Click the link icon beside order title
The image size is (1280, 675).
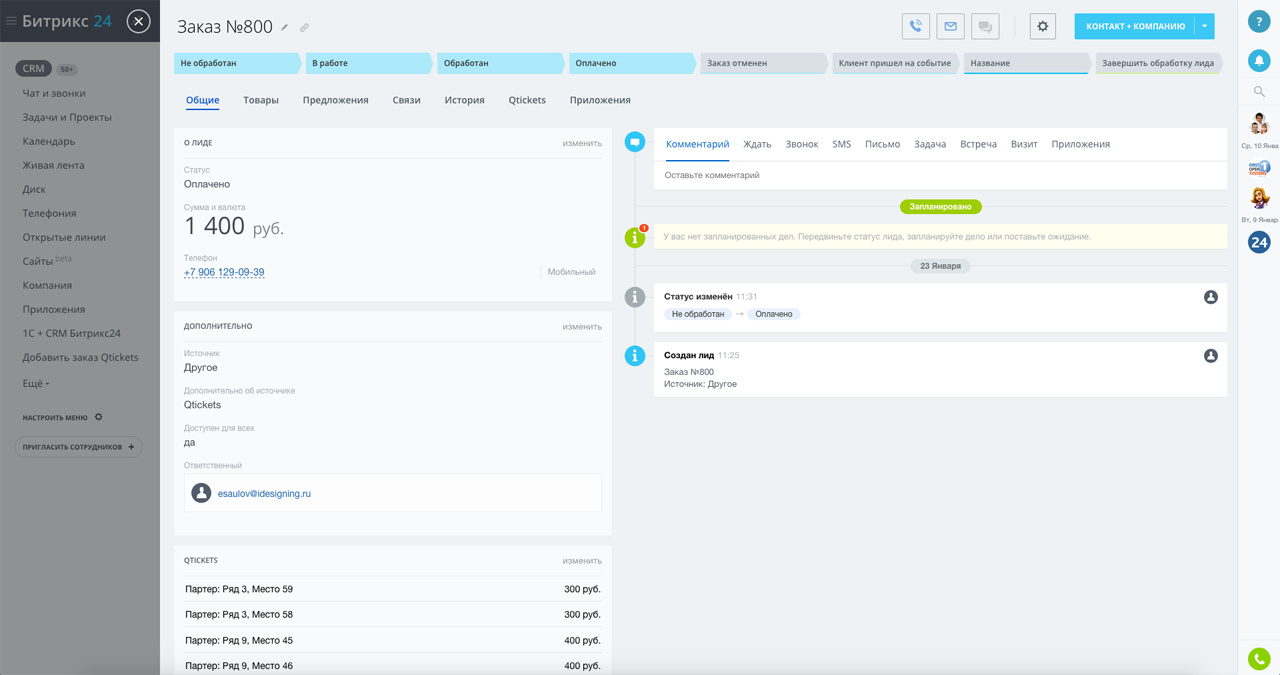coord(304,28)
